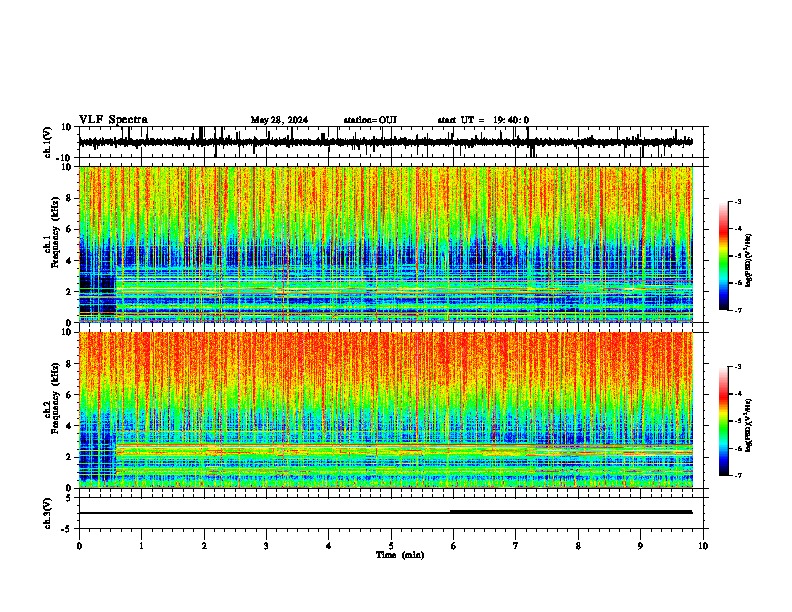This screenshot has width=792, height=612.
Task: Click the ch.3 voltage trace line
Action: 385,513
